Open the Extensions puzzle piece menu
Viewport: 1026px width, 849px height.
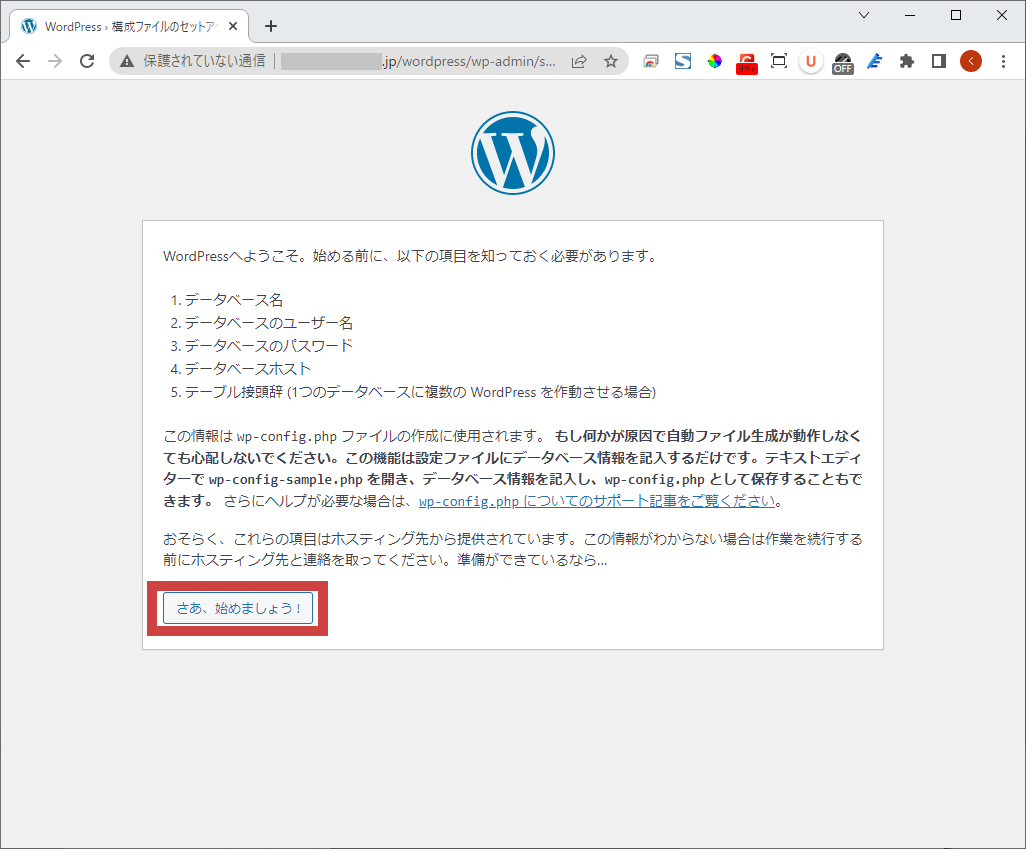907,61
